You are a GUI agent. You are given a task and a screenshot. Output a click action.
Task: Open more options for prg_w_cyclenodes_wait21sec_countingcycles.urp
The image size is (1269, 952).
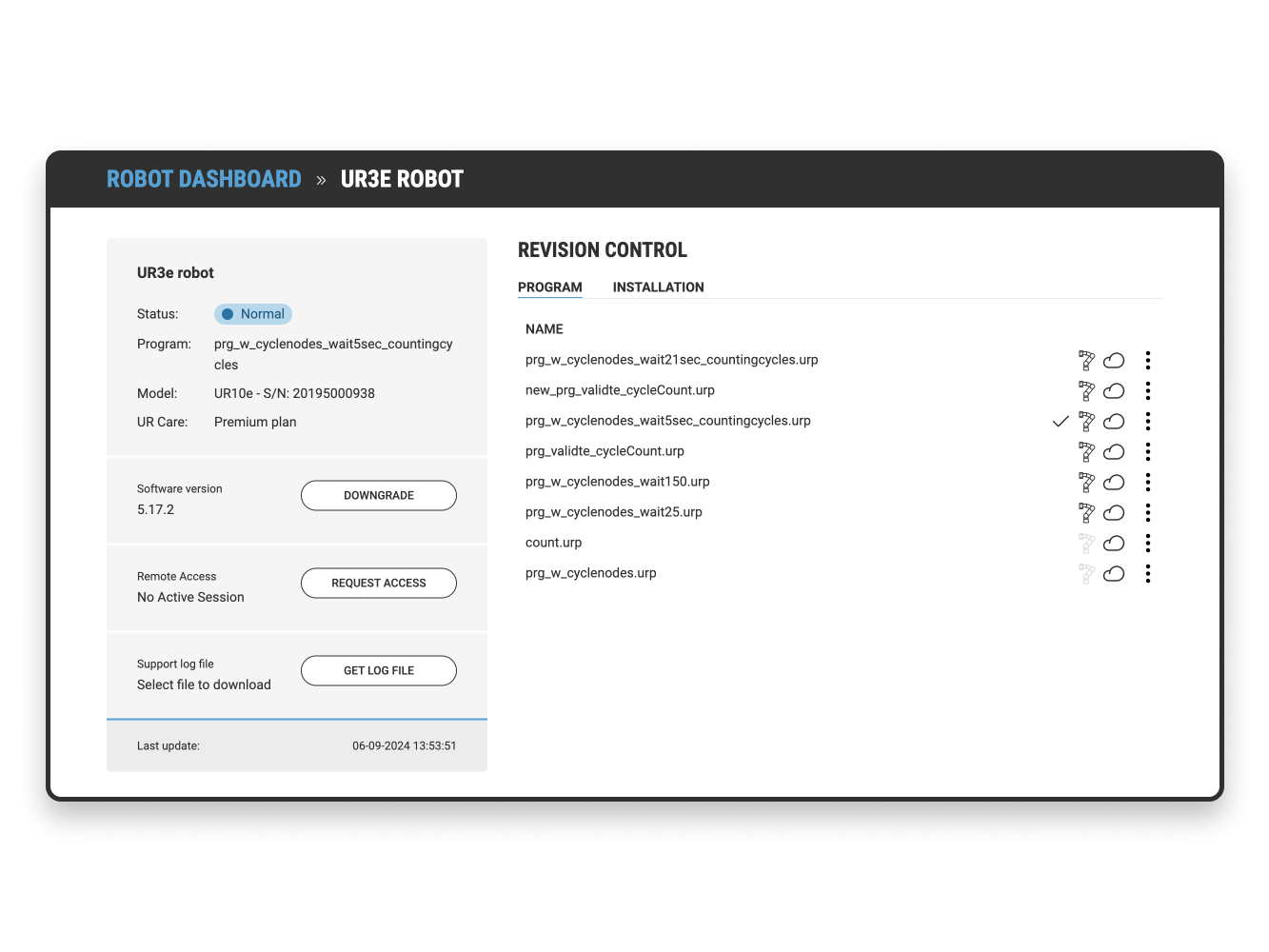(x=1148, y=360)
